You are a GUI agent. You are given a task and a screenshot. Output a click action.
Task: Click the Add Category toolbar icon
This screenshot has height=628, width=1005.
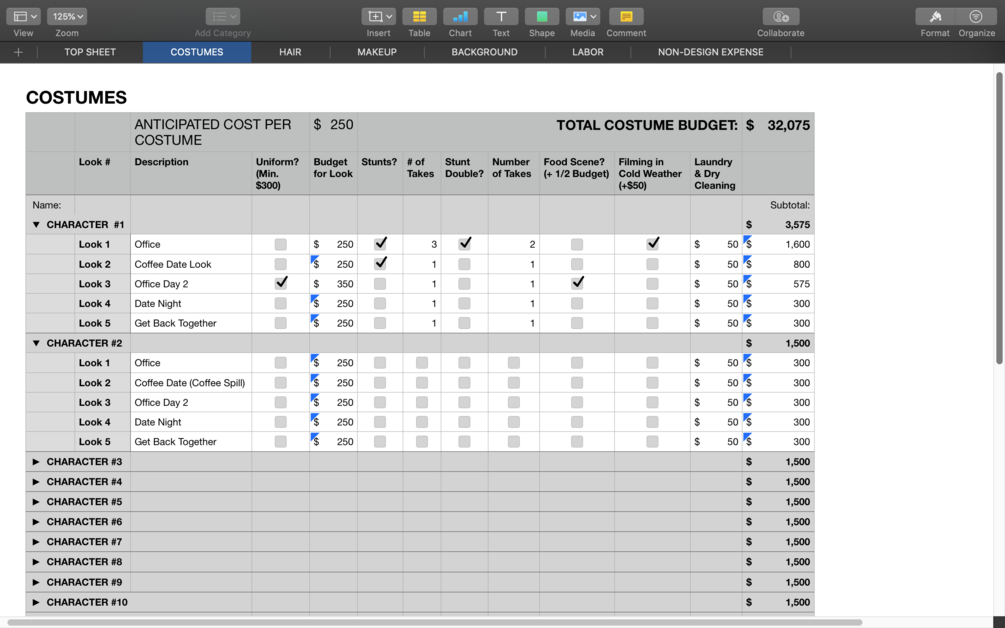pyautogui.click(x=222, y=16)
